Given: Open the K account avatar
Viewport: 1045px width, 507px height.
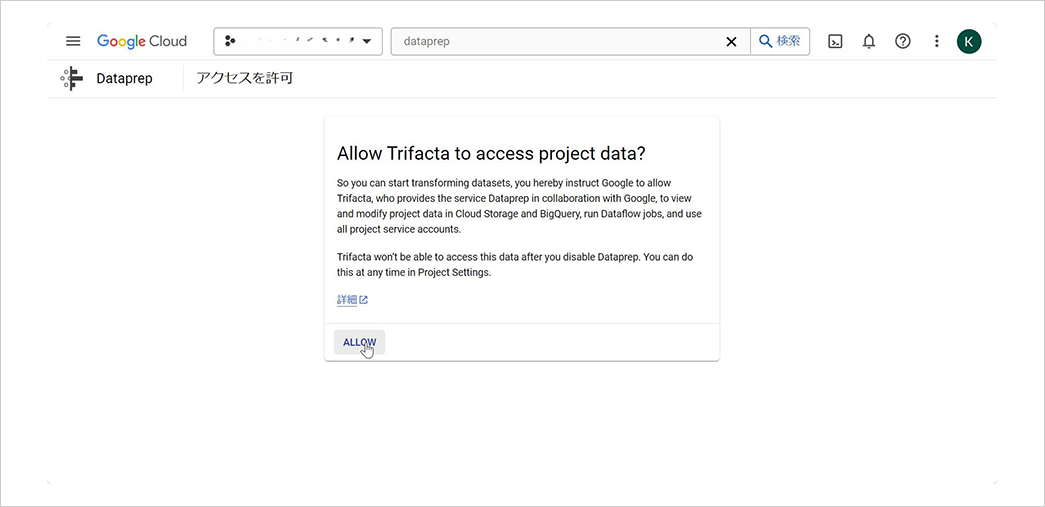Looking at the screenshot, I should pos(969,41).
